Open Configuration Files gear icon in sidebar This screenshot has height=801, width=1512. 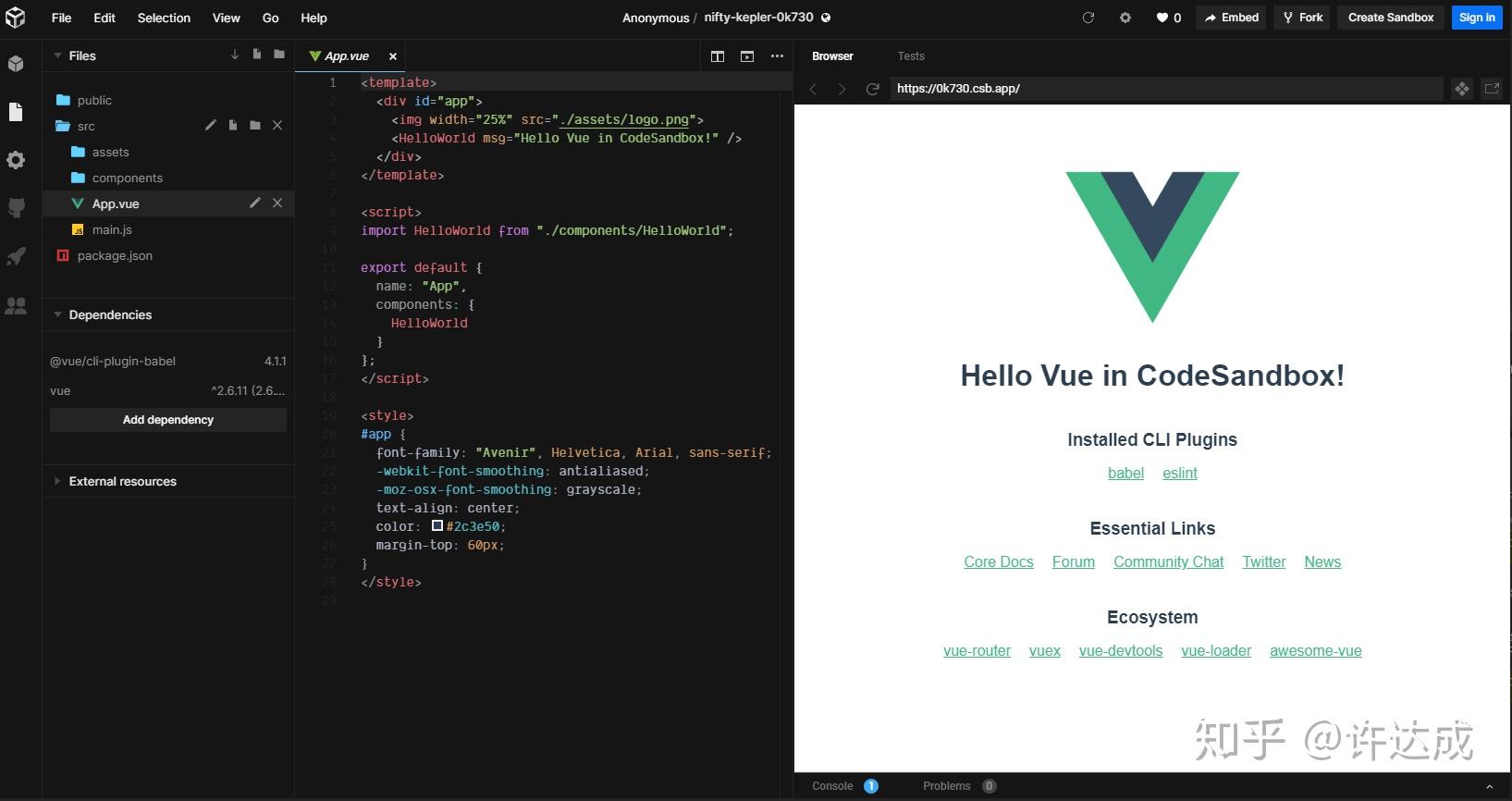pos(16,160)
